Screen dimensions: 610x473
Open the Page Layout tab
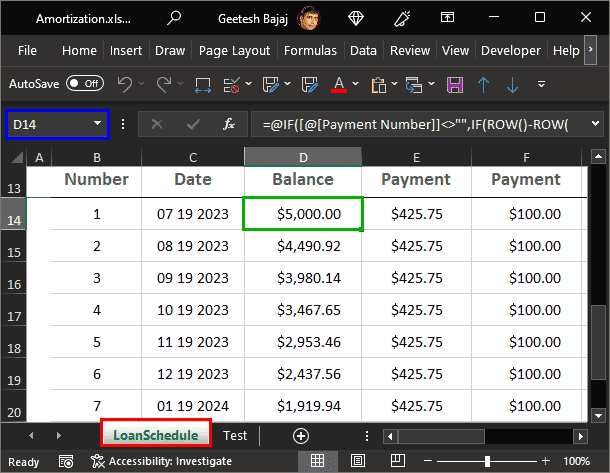(x=234, y=51)
